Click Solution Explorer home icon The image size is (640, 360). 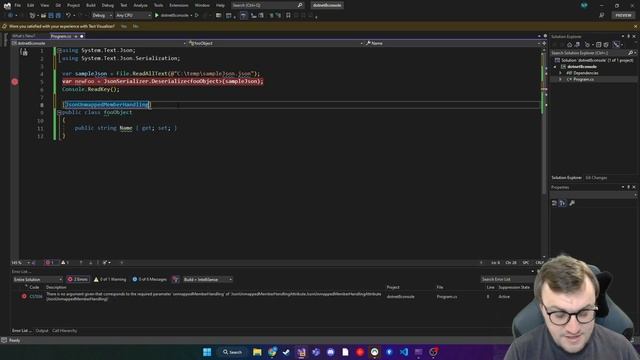(569, 44)
